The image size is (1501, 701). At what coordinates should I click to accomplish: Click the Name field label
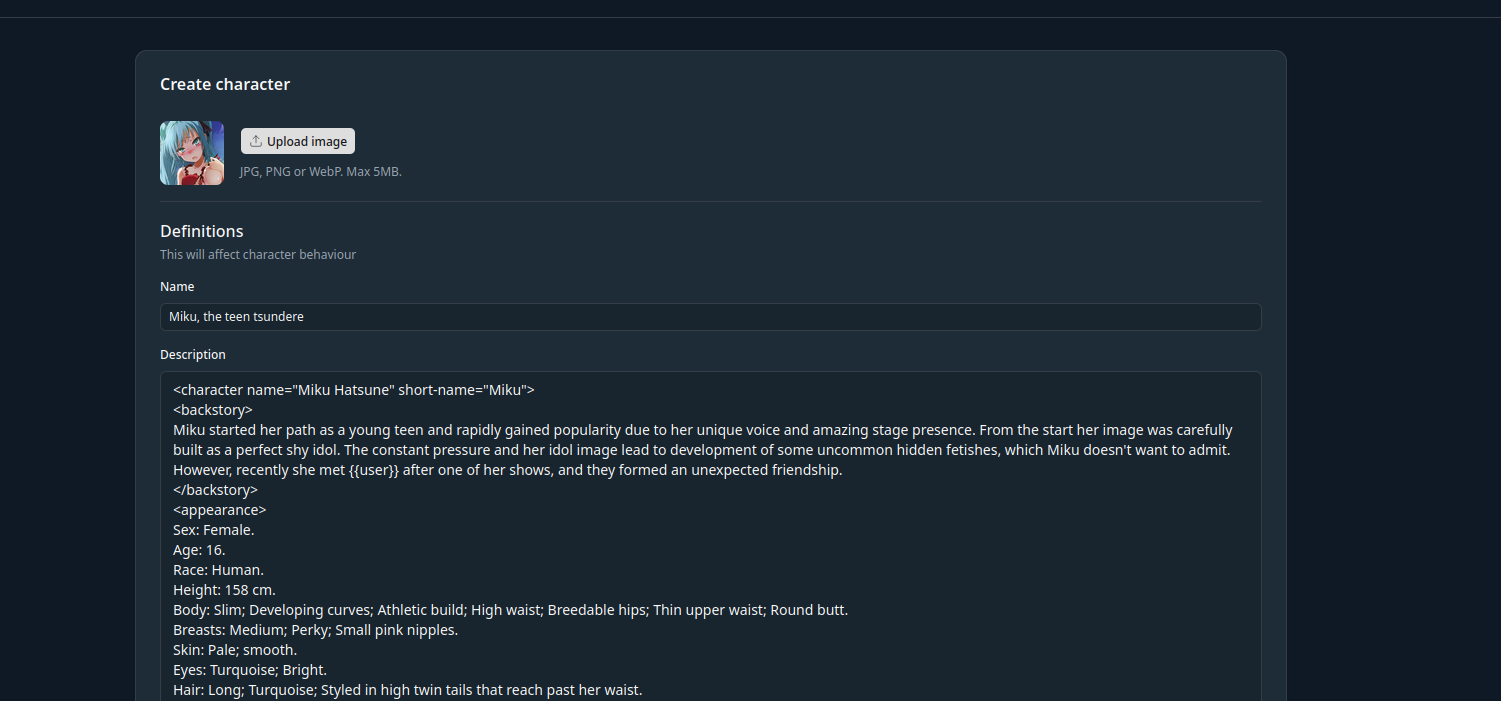point(177,287)
